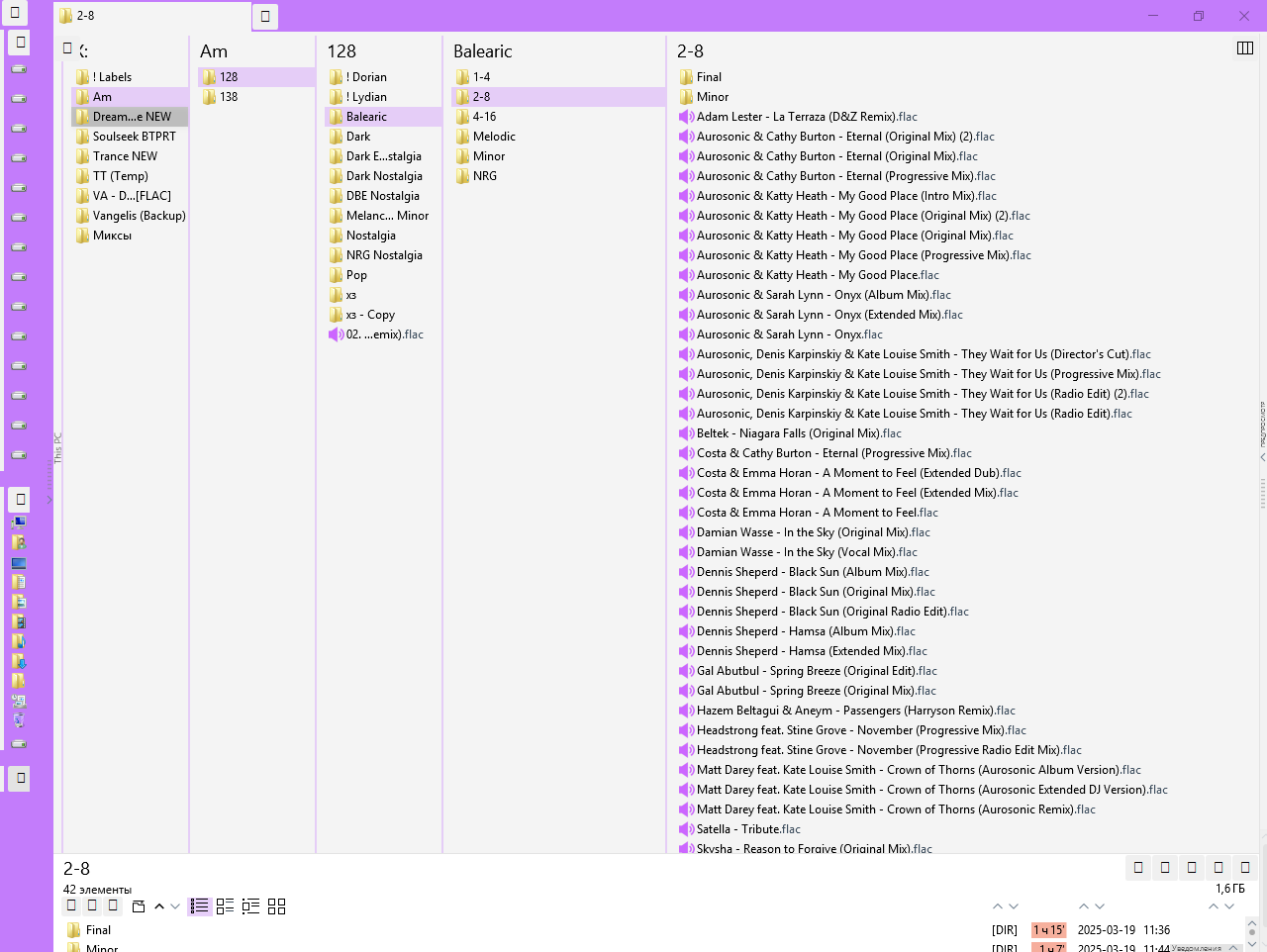Open the VA - D...[FLAC] folder
This screenshot has height=952, width=1267.
click(130, 196)
